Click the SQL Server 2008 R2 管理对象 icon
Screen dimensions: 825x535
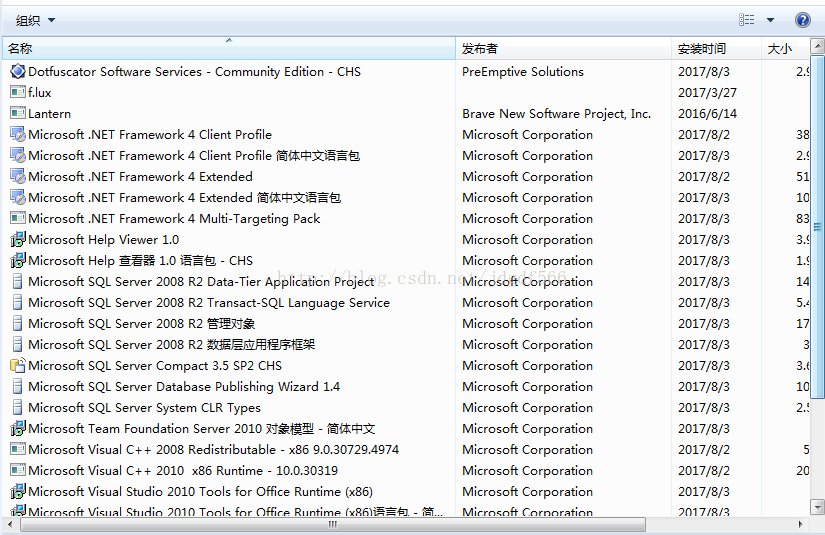(x=18, y=324)
